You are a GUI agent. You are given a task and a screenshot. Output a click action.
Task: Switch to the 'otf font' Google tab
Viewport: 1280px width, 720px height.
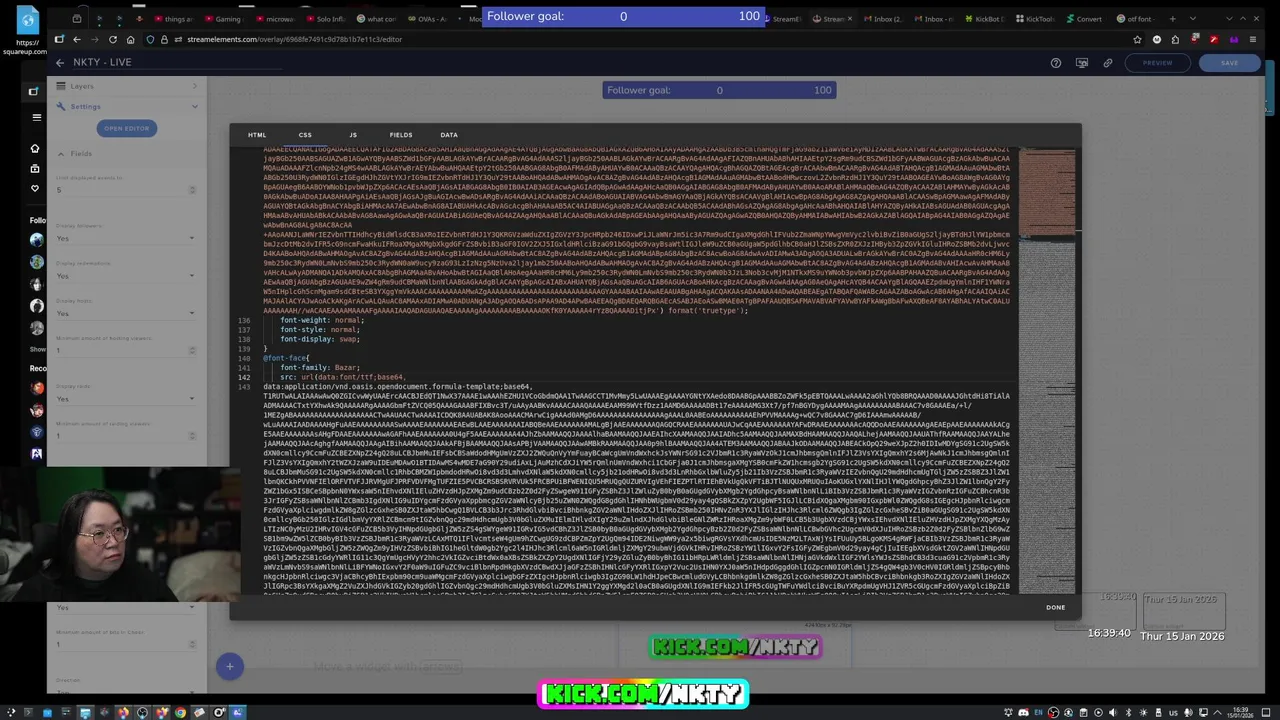[1134, 18]
